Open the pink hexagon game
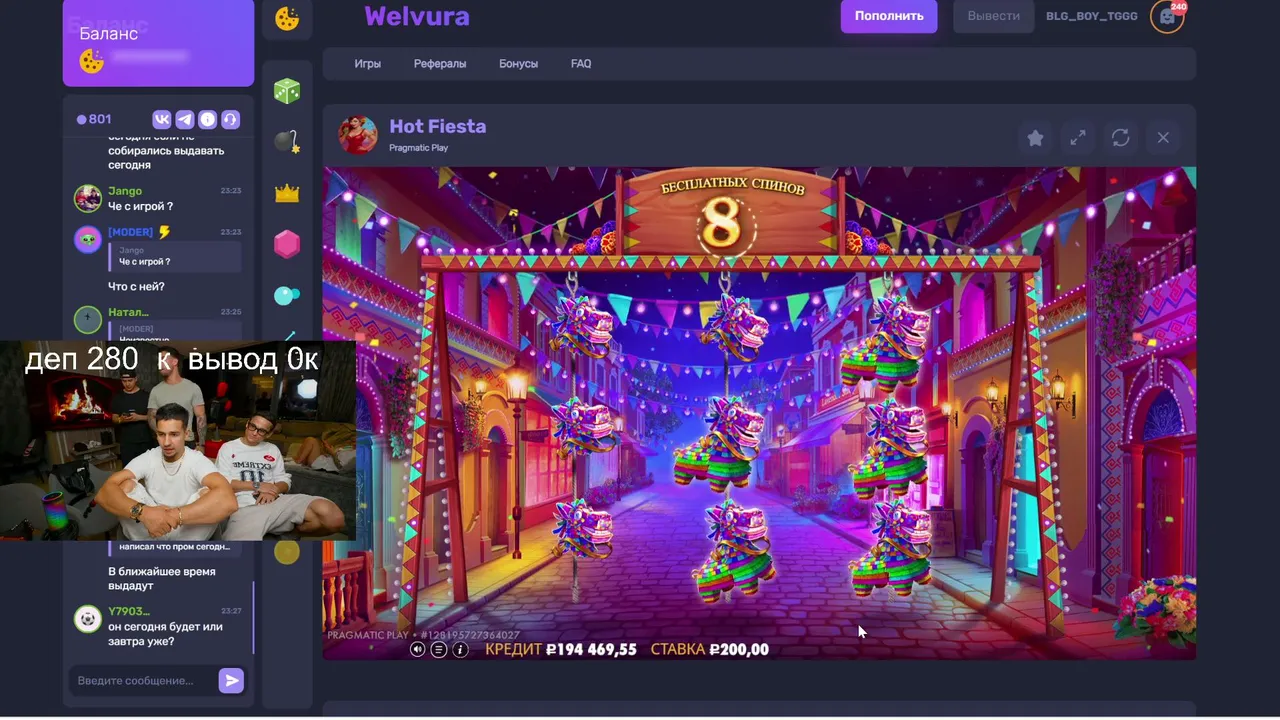The image size is (1280, 720). pos(287,244)
